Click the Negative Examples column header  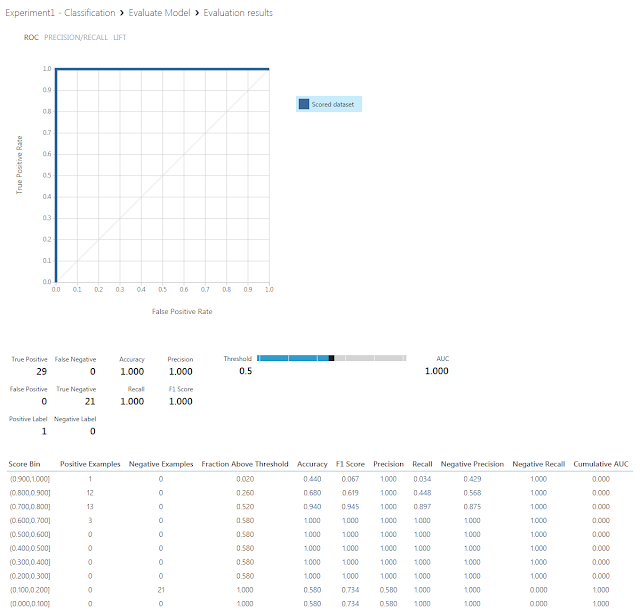(x=161, y=464)
